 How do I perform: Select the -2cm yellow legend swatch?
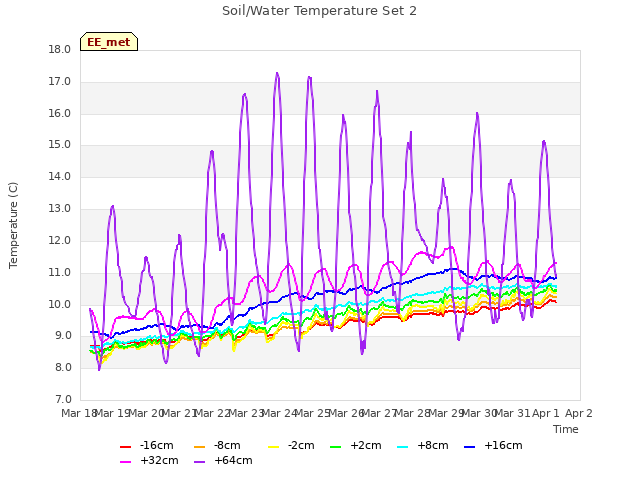273,447
